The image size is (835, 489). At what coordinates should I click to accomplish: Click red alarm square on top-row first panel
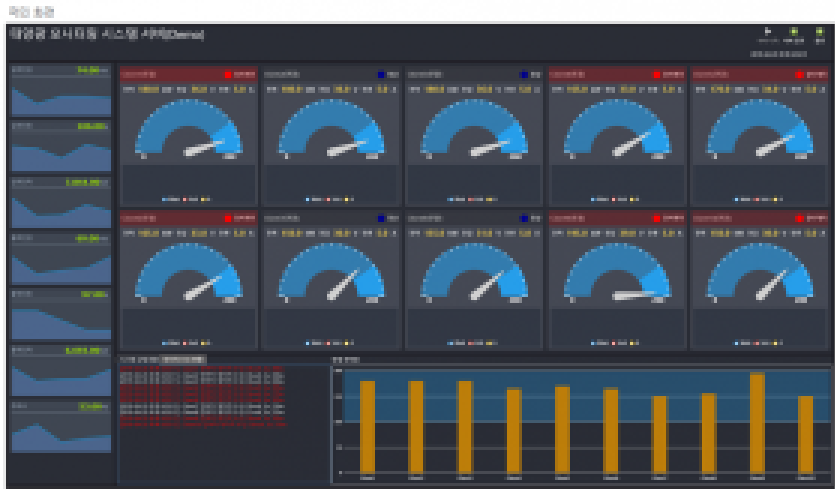coord(228,75)
